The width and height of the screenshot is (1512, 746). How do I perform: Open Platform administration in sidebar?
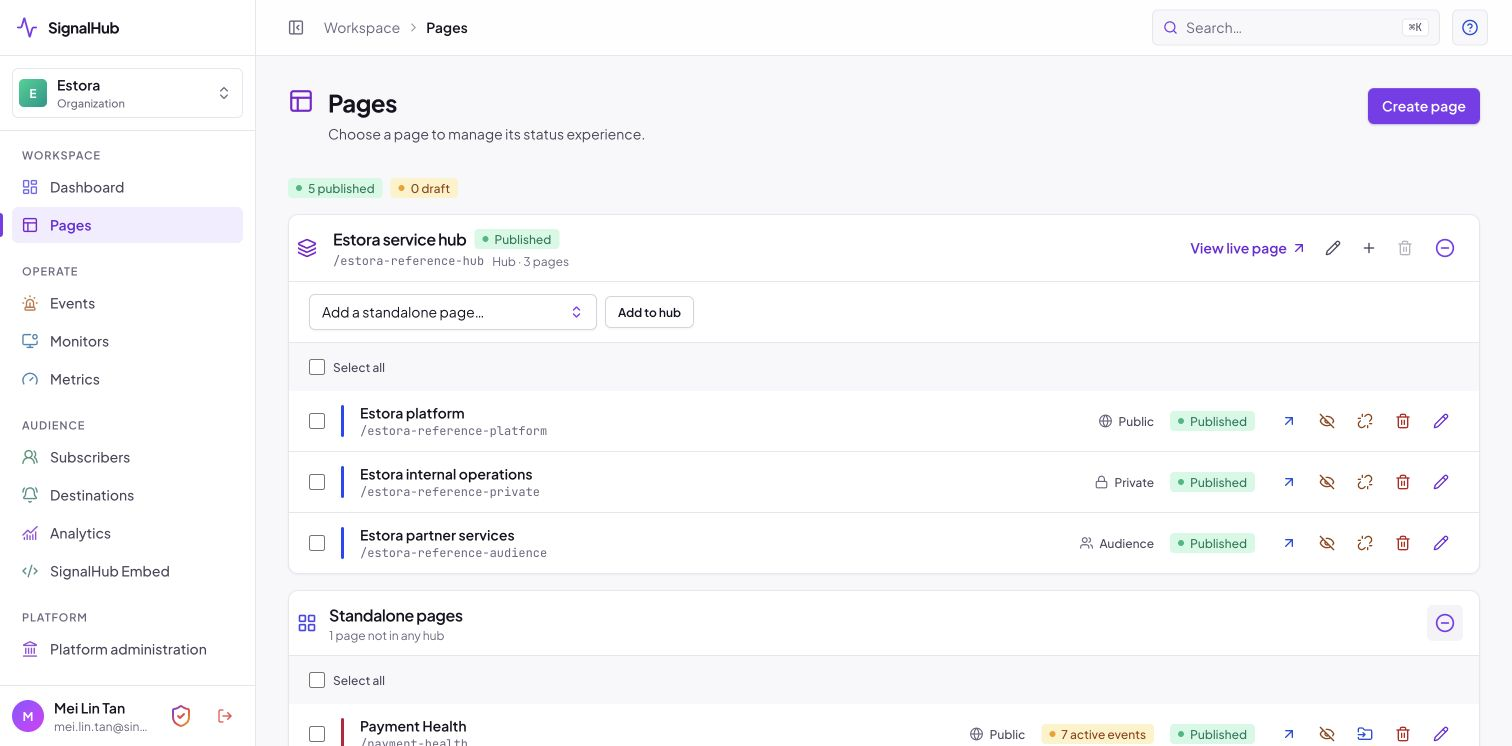tap(127, 649)
